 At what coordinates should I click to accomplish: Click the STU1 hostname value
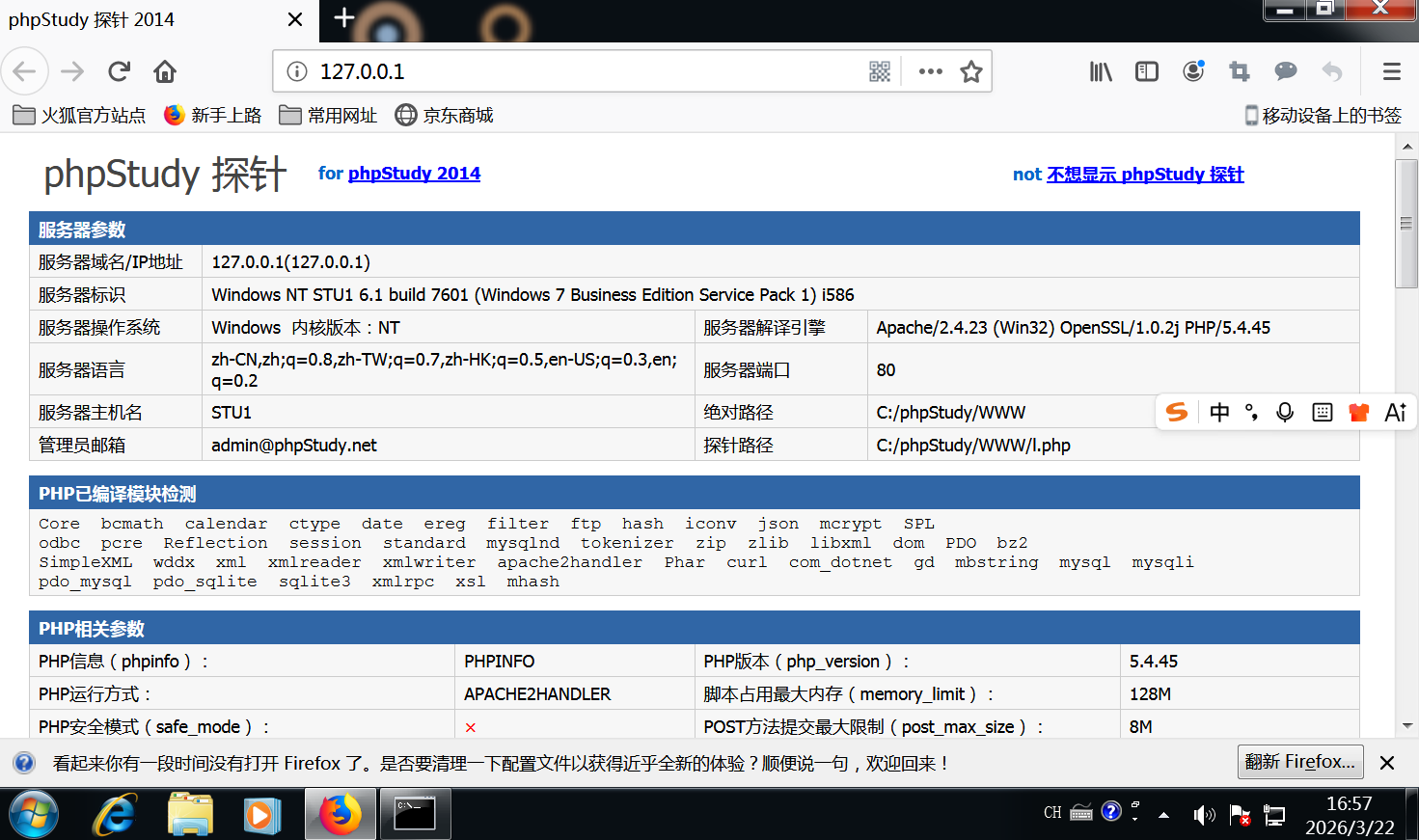pyautogui.click(x=232, y=413)
